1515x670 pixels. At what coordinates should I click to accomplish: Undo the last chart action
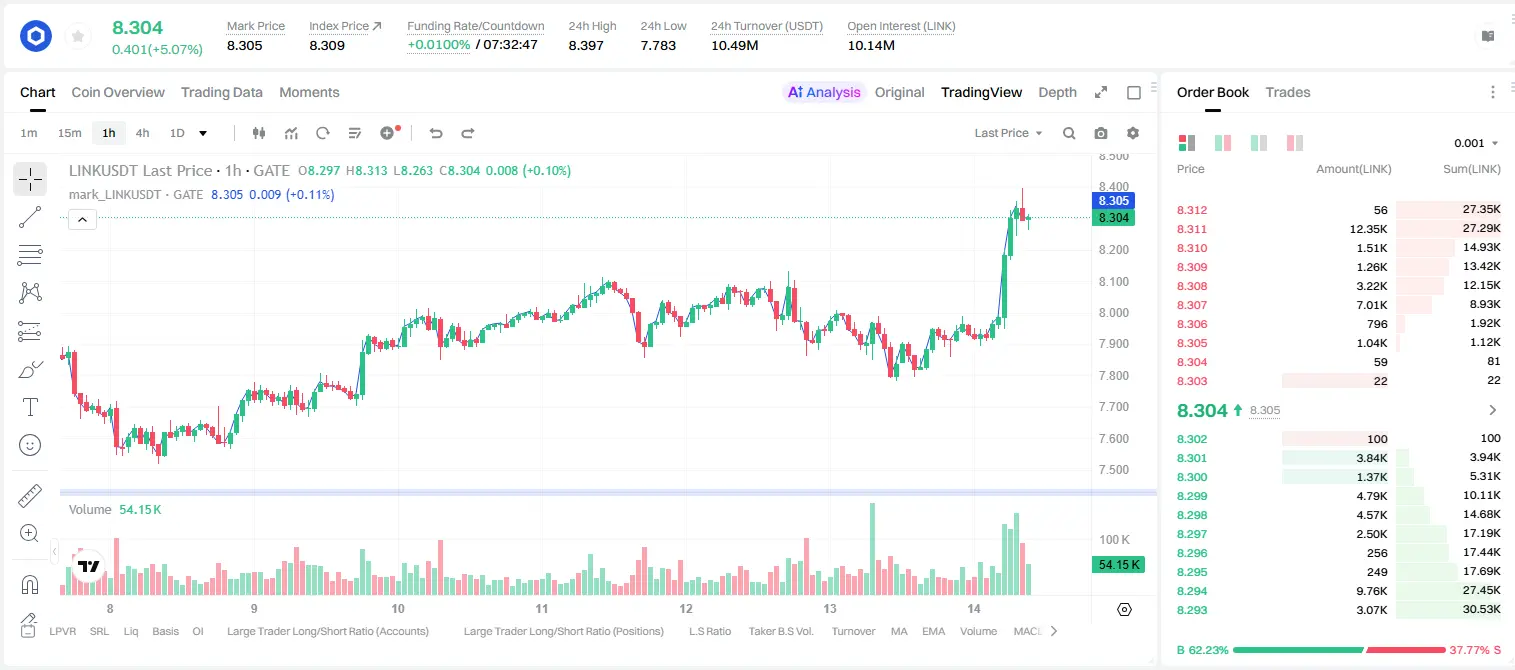[436, 133]
